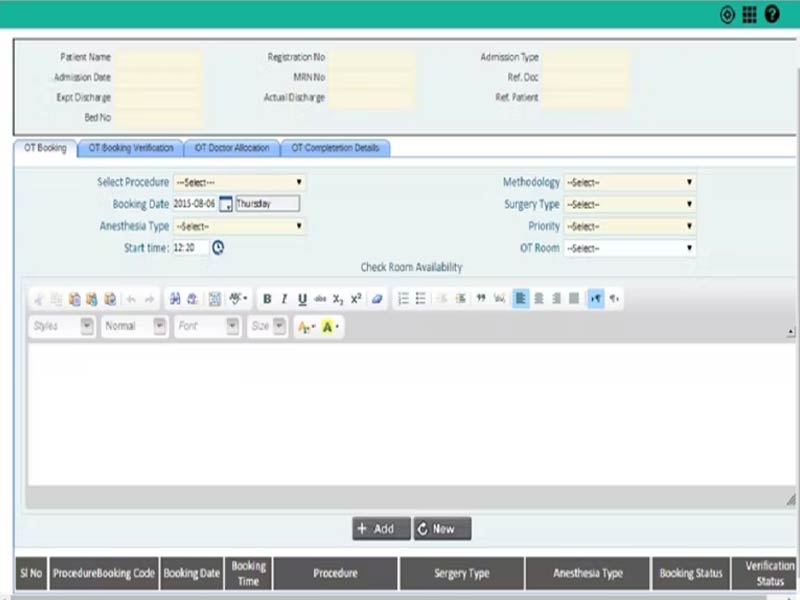Open the text background color picker
The width and height of the screenshot is (800, 600).
(x=330, y=327)
